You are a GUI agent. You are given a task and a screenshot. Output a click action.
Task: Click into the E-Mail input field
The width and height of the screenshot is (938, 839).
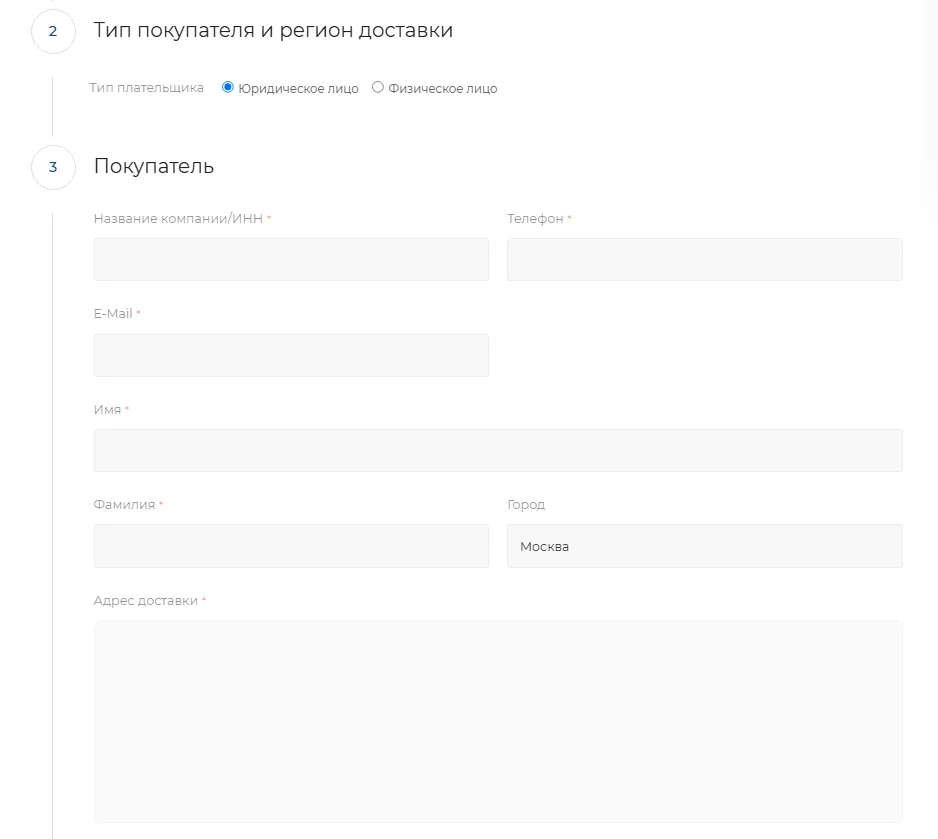[291, 355]
